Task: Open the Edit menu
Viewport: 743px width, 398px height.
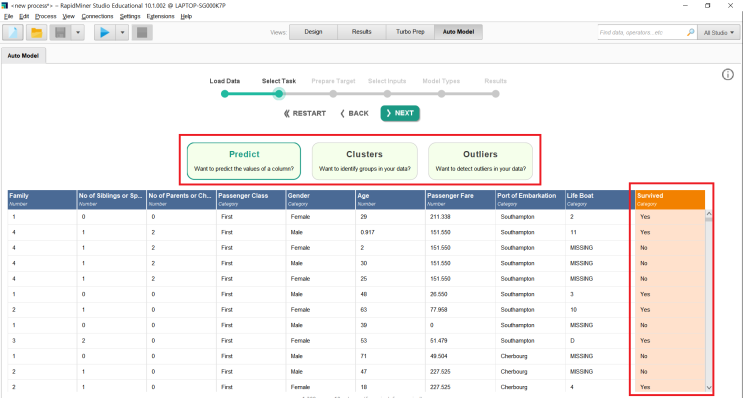Action: click(x=24, y=16)
